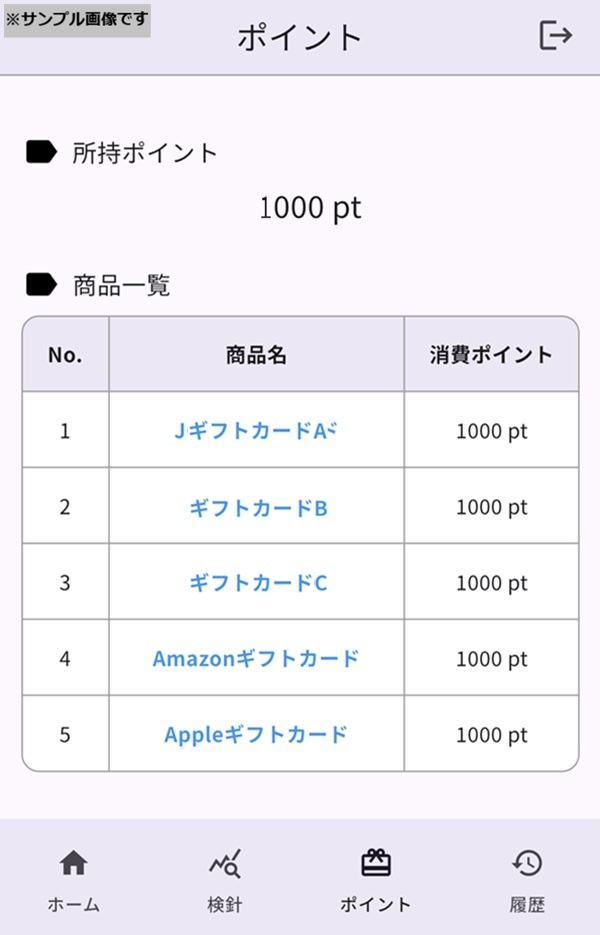Click the magnifier graph icon above 検針

click(x=222, y=864)
